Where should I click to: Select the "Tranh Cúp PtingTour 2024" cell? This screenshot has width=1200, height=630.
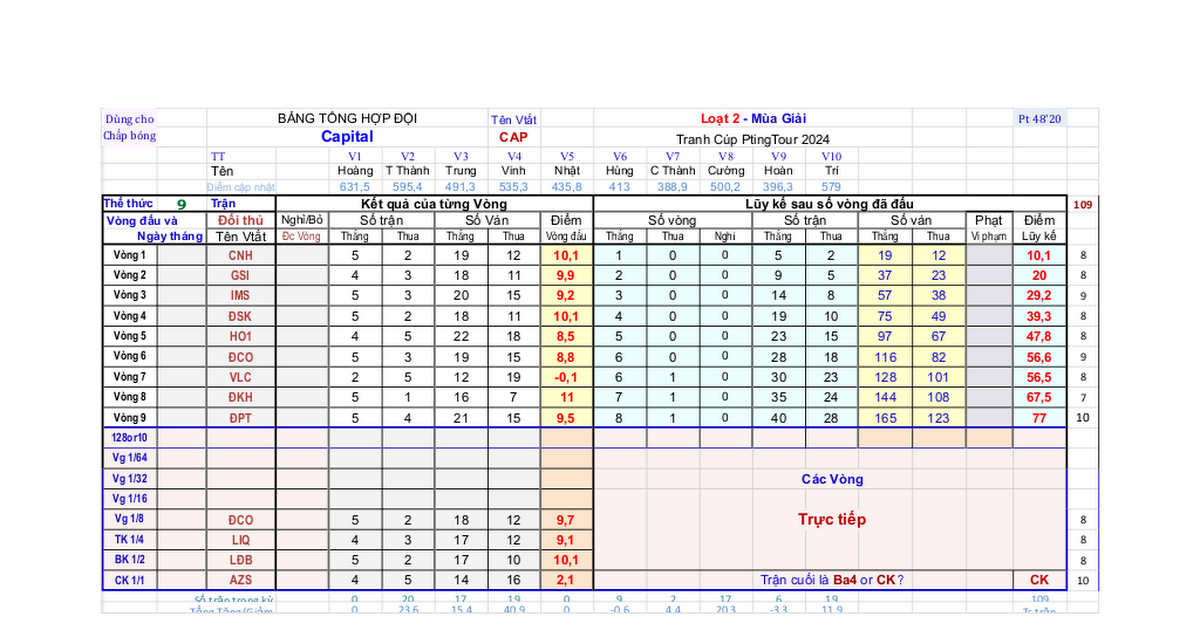[752, 139]
